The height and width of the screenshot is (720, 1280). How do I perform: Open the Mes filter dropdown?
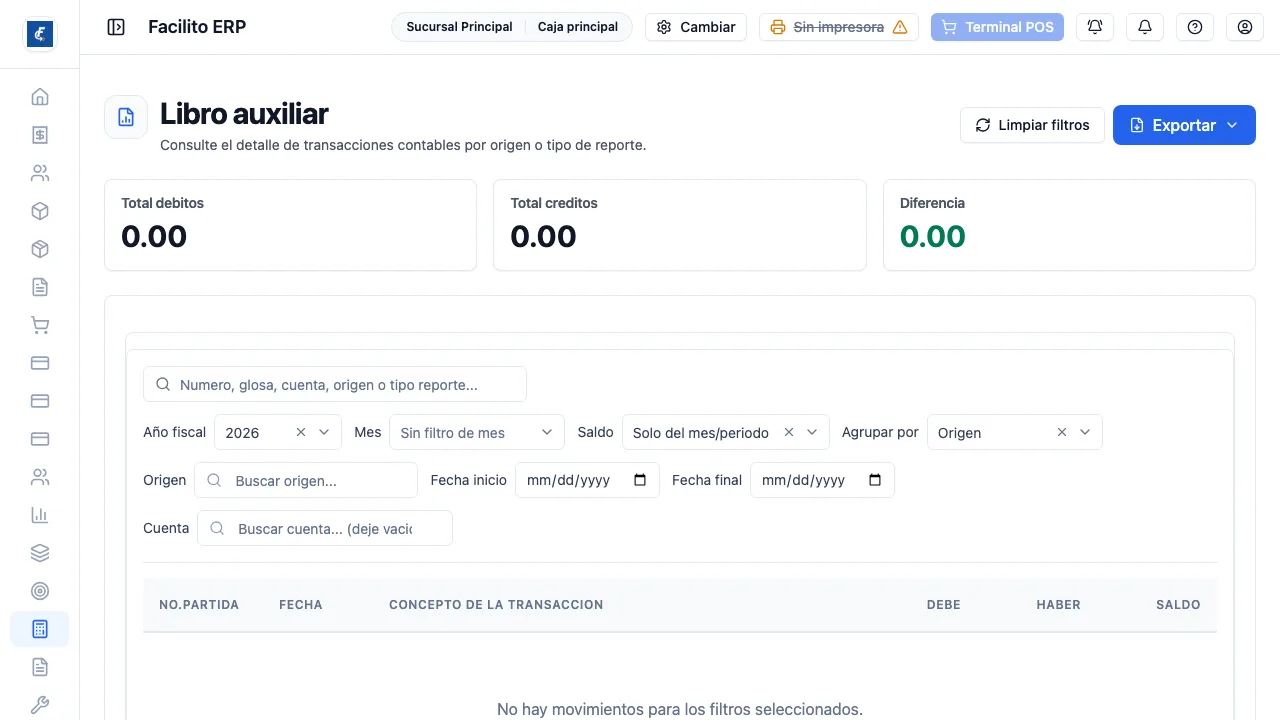(476, 432)
